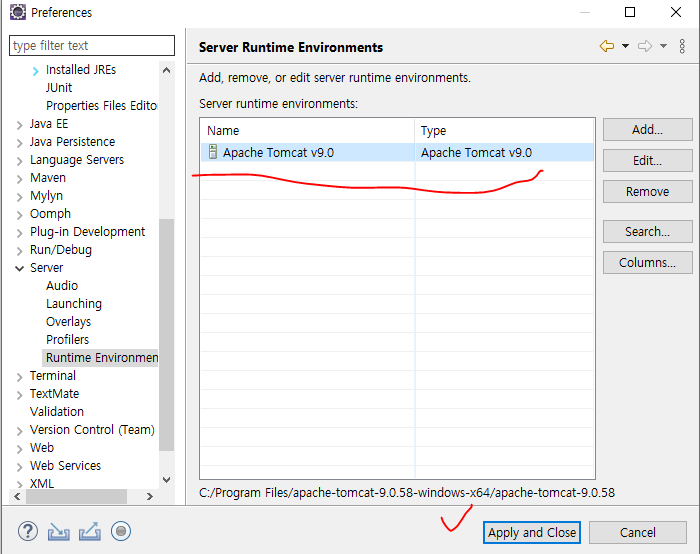This screenshot has height=554, width=700.
Task: Close the Preferences window
Action: [675, 12]
